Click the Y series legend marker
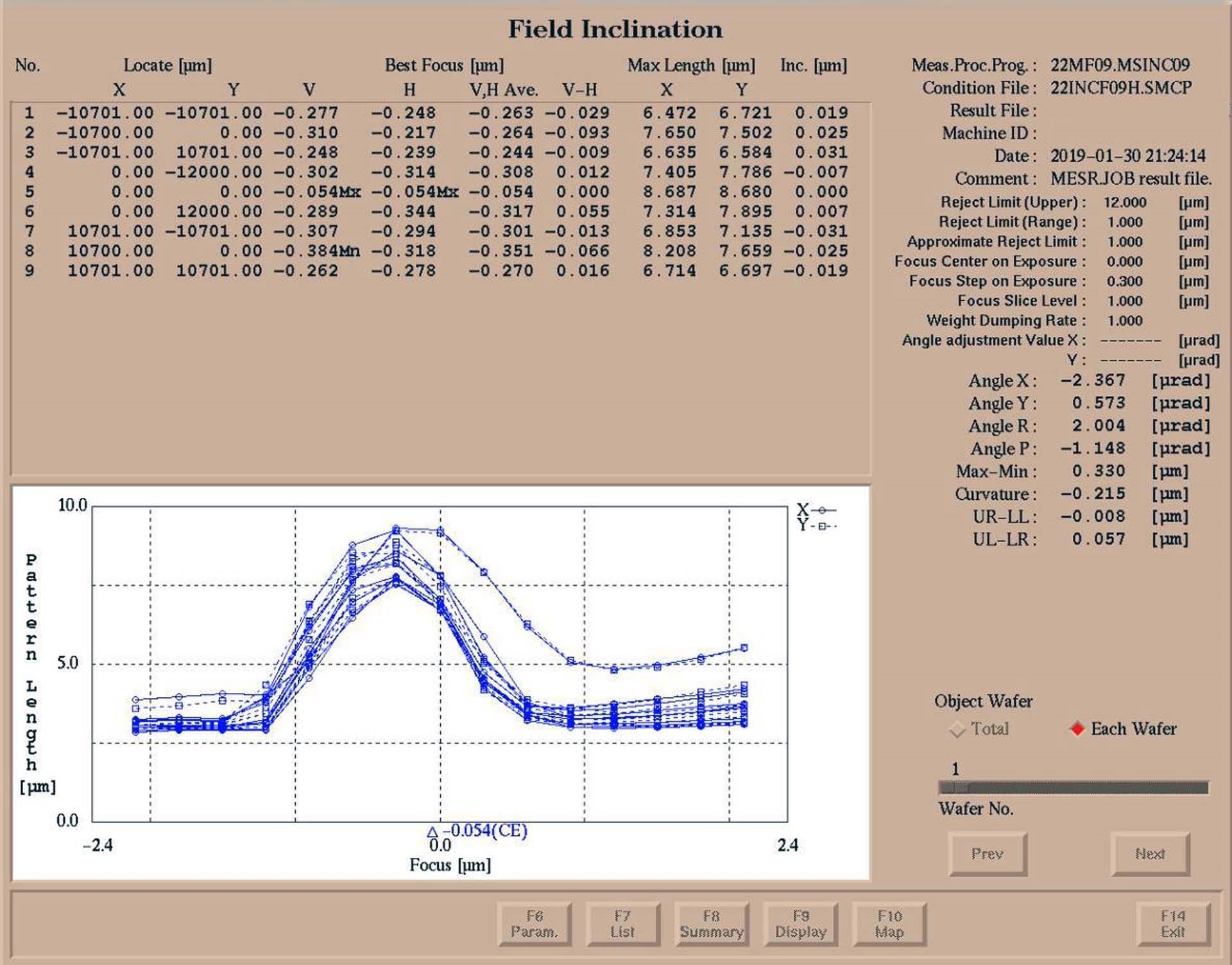 click(823, 526)
